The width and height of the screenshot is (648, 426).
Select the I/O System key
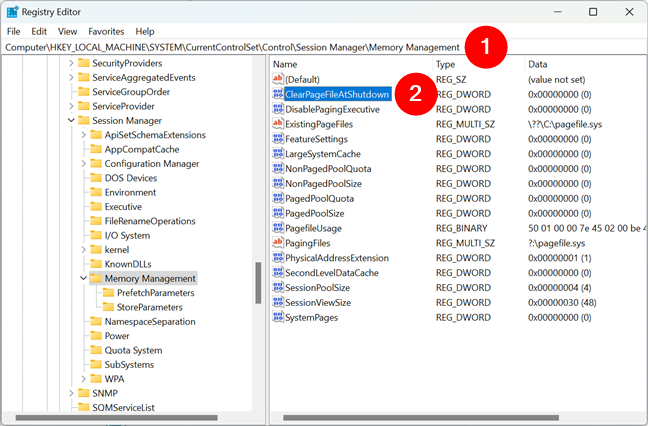[x=127, y=236]
